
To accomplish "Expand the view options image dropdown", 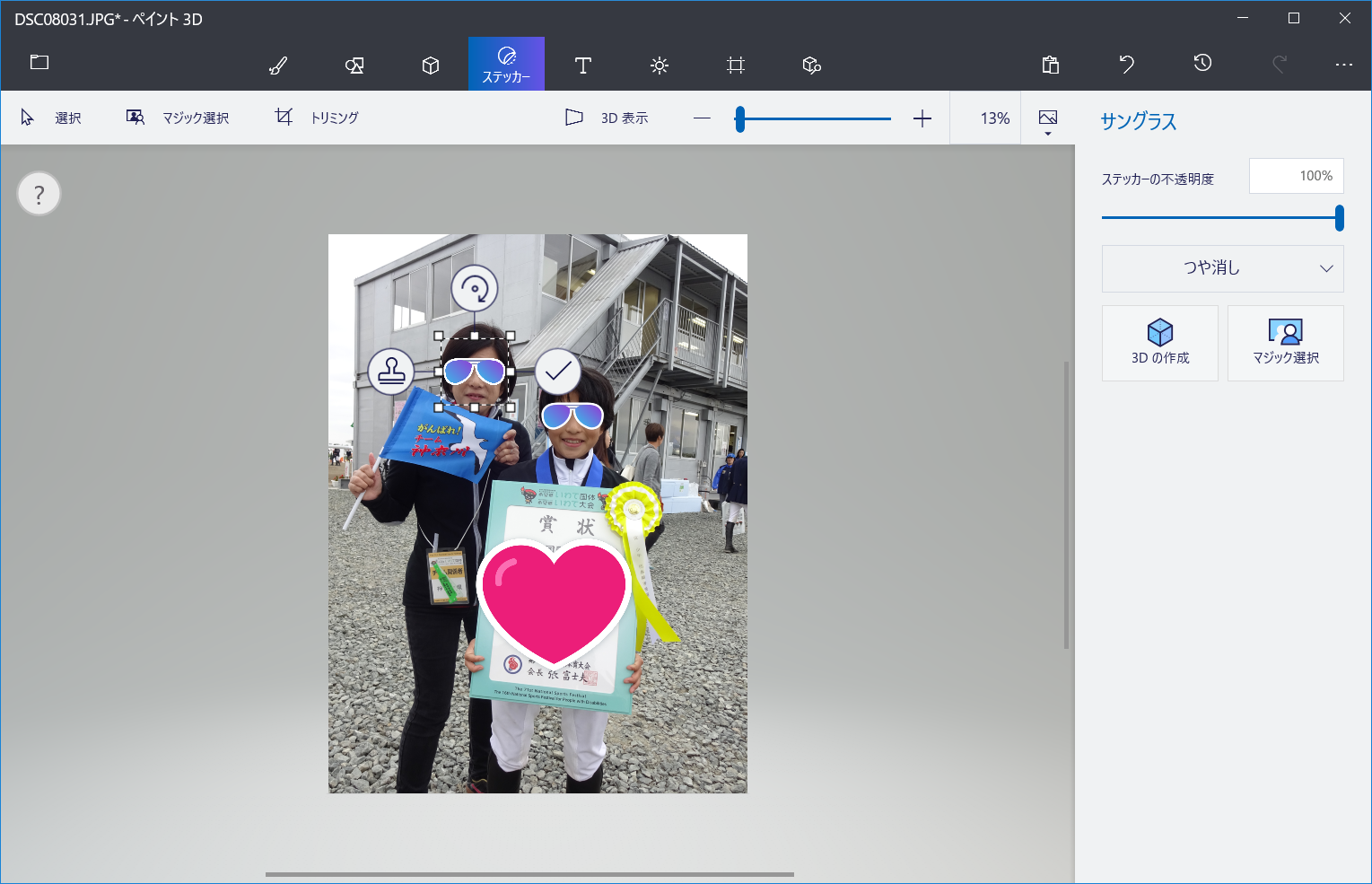I will pos(1047,121).
